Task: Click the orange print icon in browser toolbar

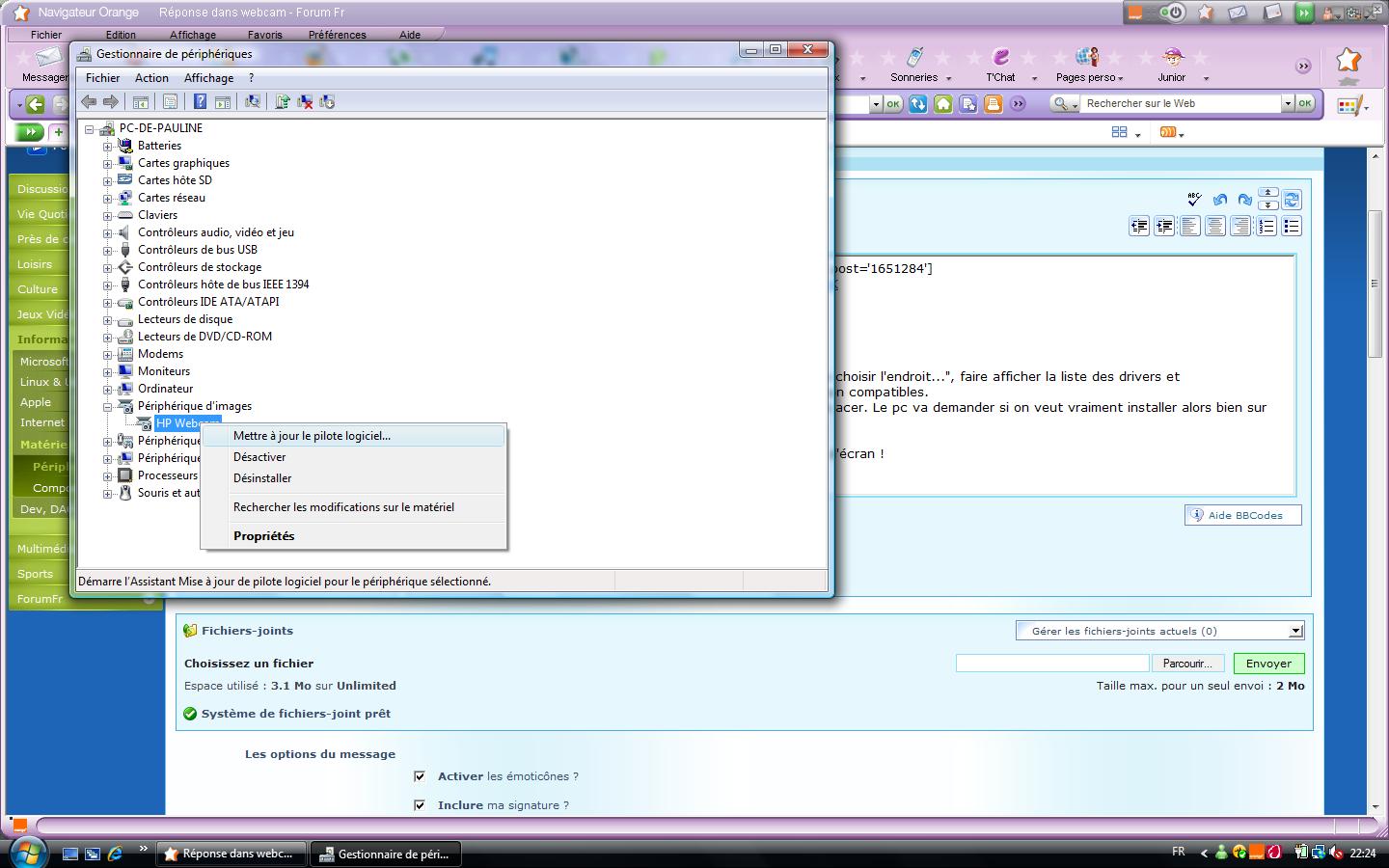Action: tap(993, 104)
